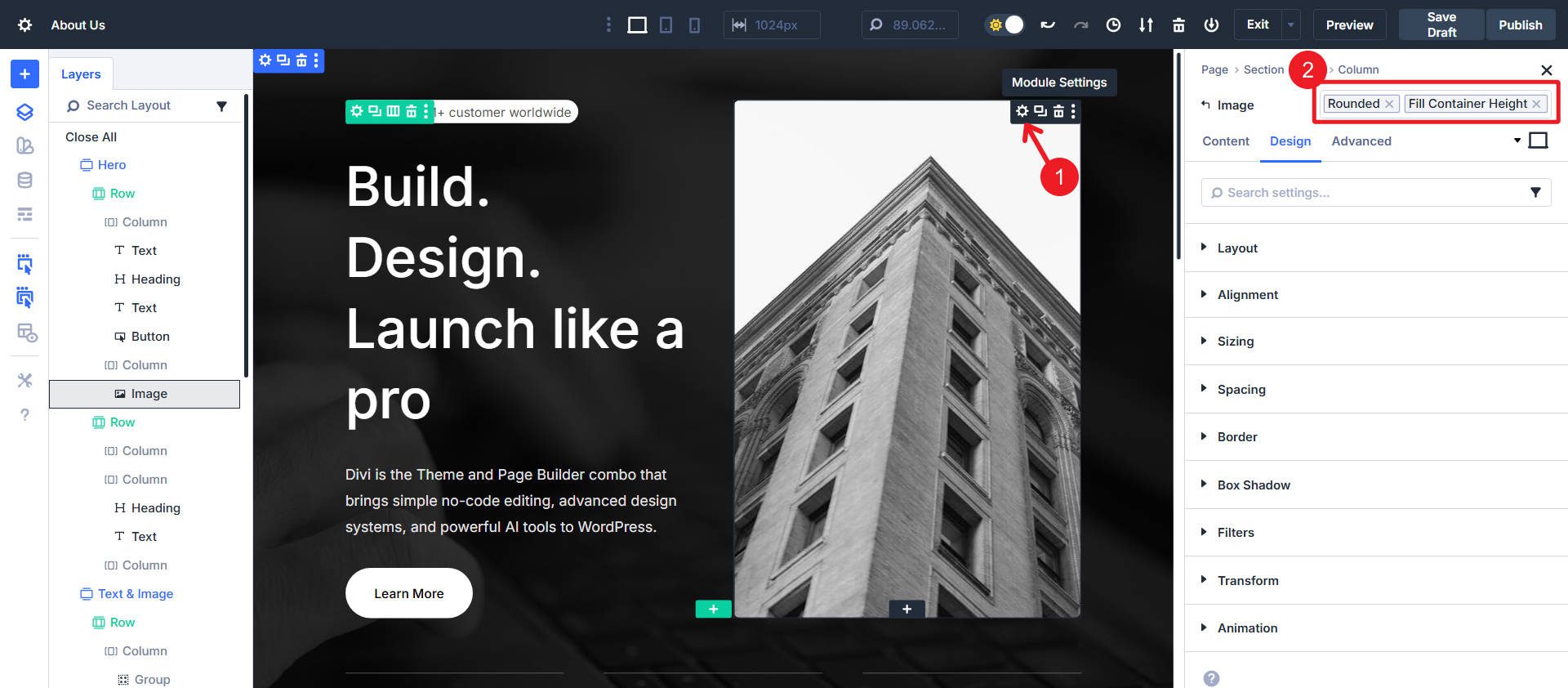Image resolution: width=1568 pixels, height=688 pixels.
Task: Clear layout with top bar trash icon
Action: pyautogui.click(x=1178, y=25)
